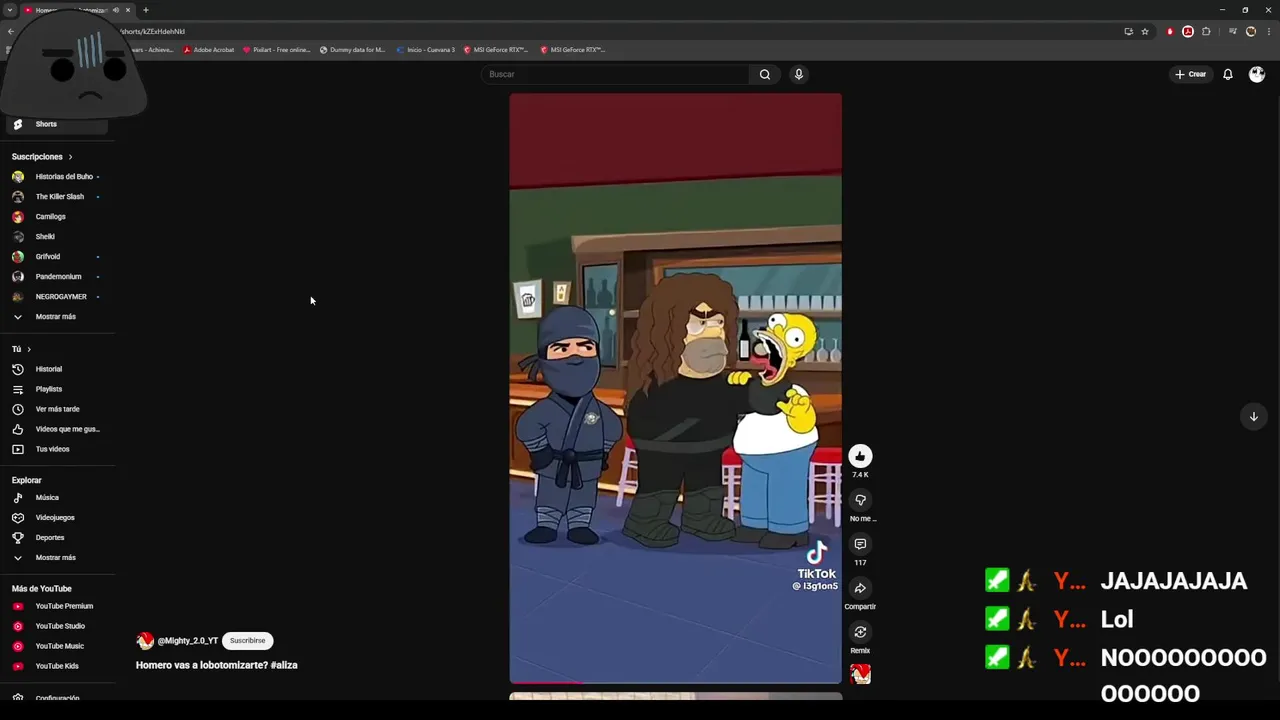Explore the Deportes category
This screenshot has width=1280, height=720.
click(x=57, y=538)
